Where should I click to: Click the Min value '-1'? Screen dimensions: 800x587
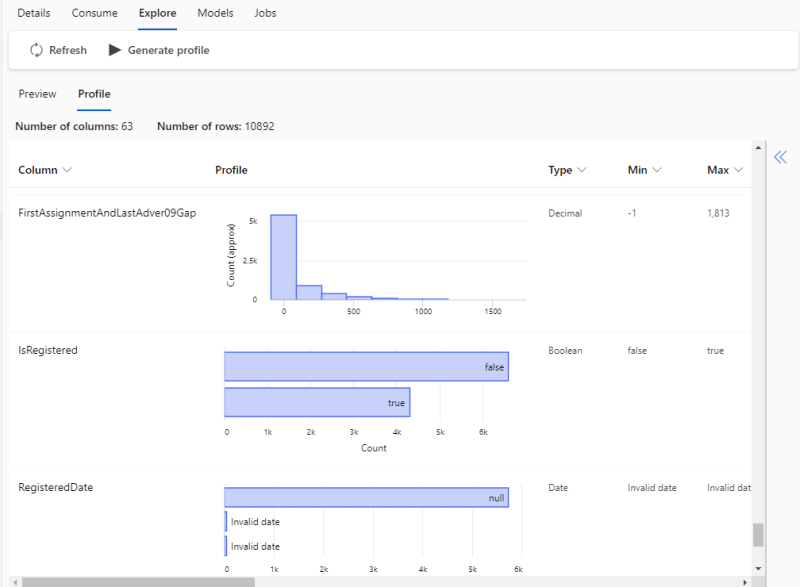(x=632, y=213)
